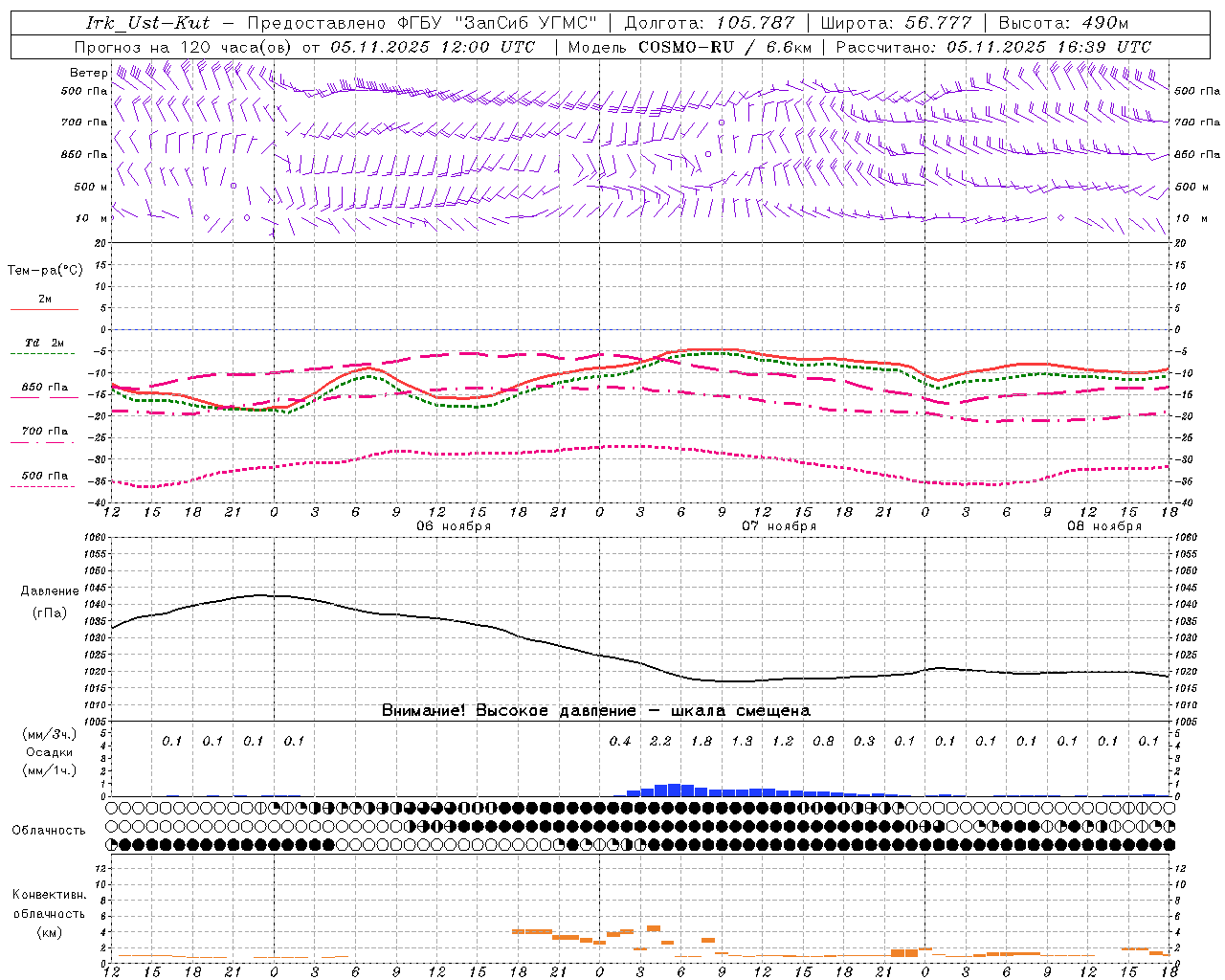The image size is (1225, 980).
Task: Click the computed time Рассчитано: 05.11.2025 16:39 UTC
Action: (x=993, y=47)
